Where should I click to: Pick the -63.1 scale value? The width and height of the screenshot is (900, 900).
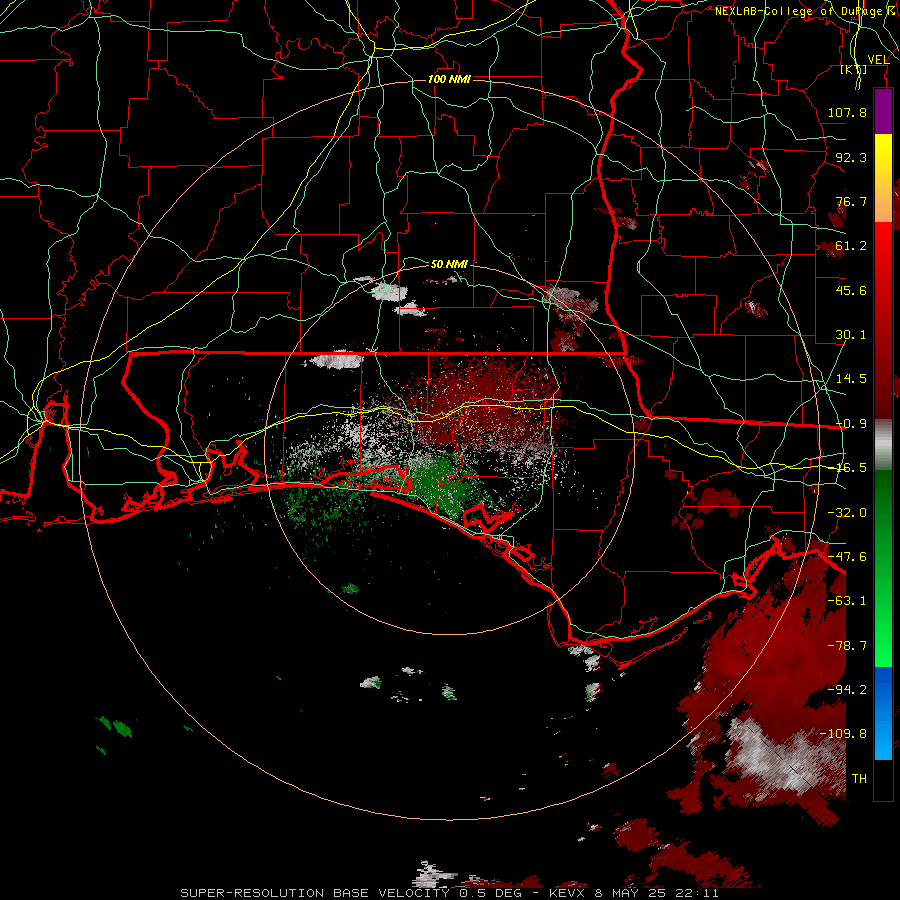tap(847, 601)
